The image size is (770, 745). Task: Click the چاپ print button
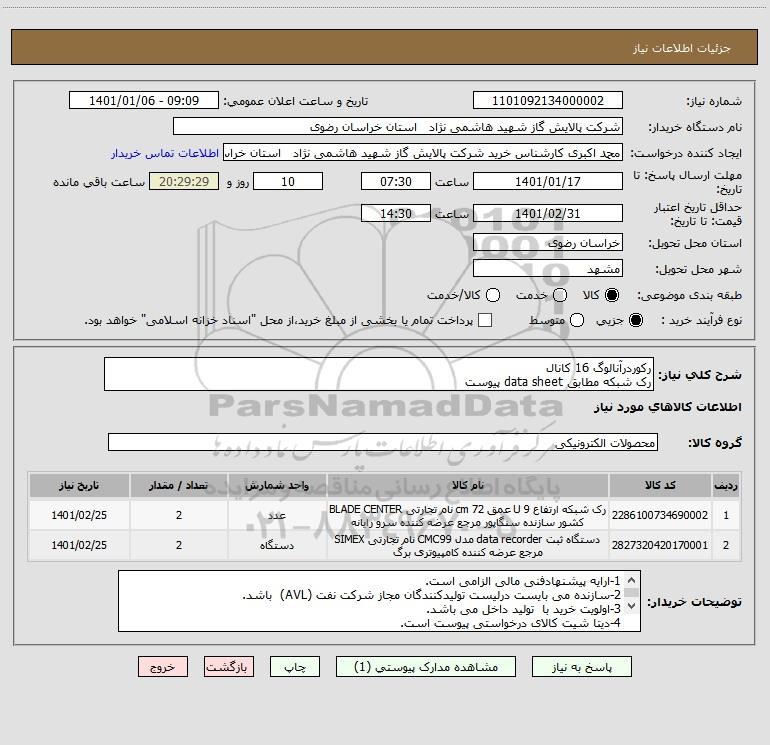[295, 667]
